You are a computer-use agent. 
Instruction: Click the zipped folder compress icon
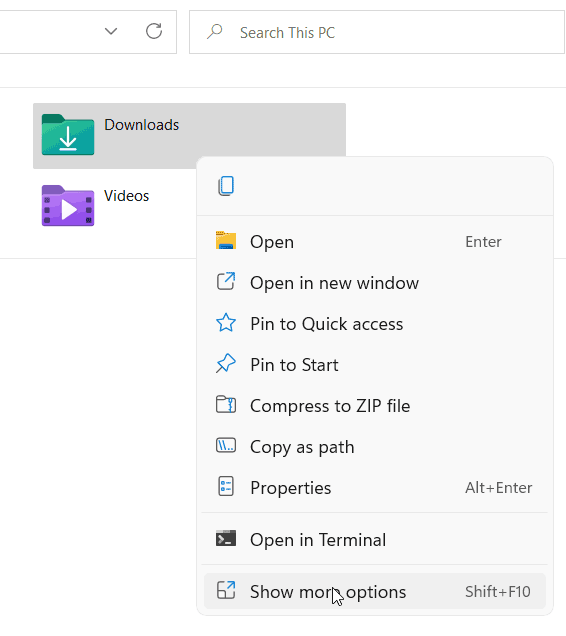tap(226, 405)
